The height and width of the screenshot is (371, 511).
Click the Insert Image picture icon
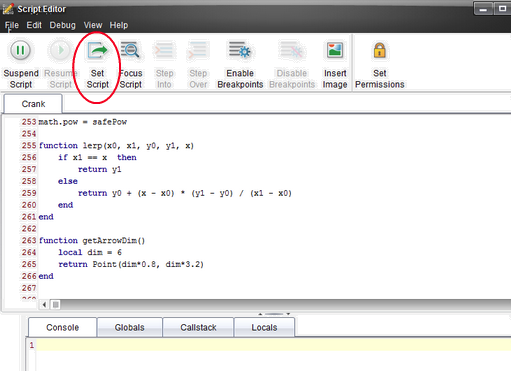click(335, 51)
